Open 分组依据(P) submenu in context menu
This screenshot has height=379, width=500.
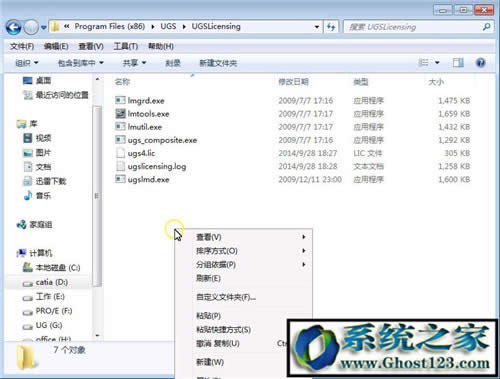pos(243,265)
